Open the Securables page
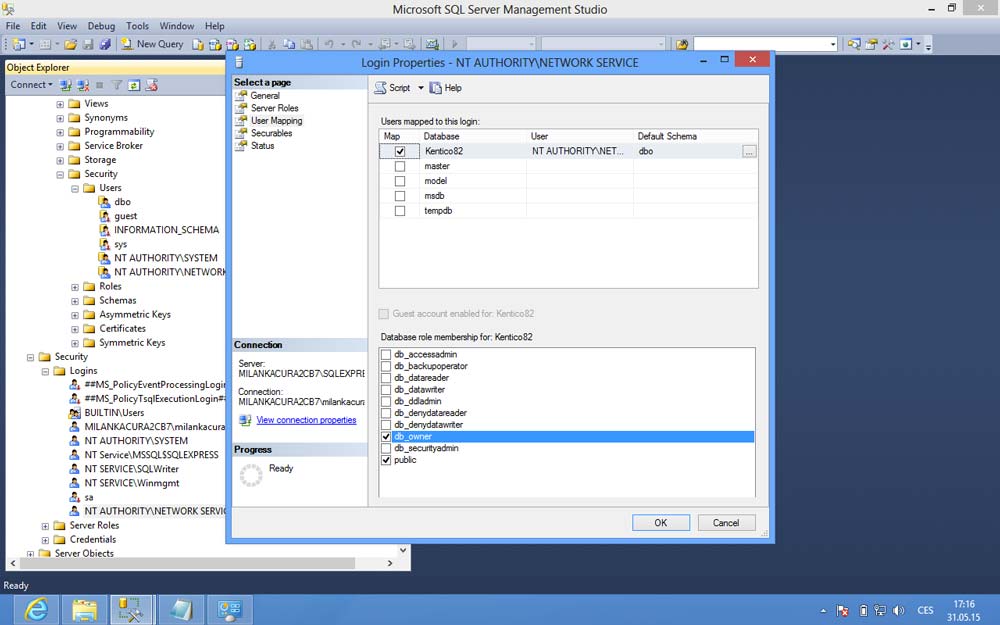 (271, 133)
